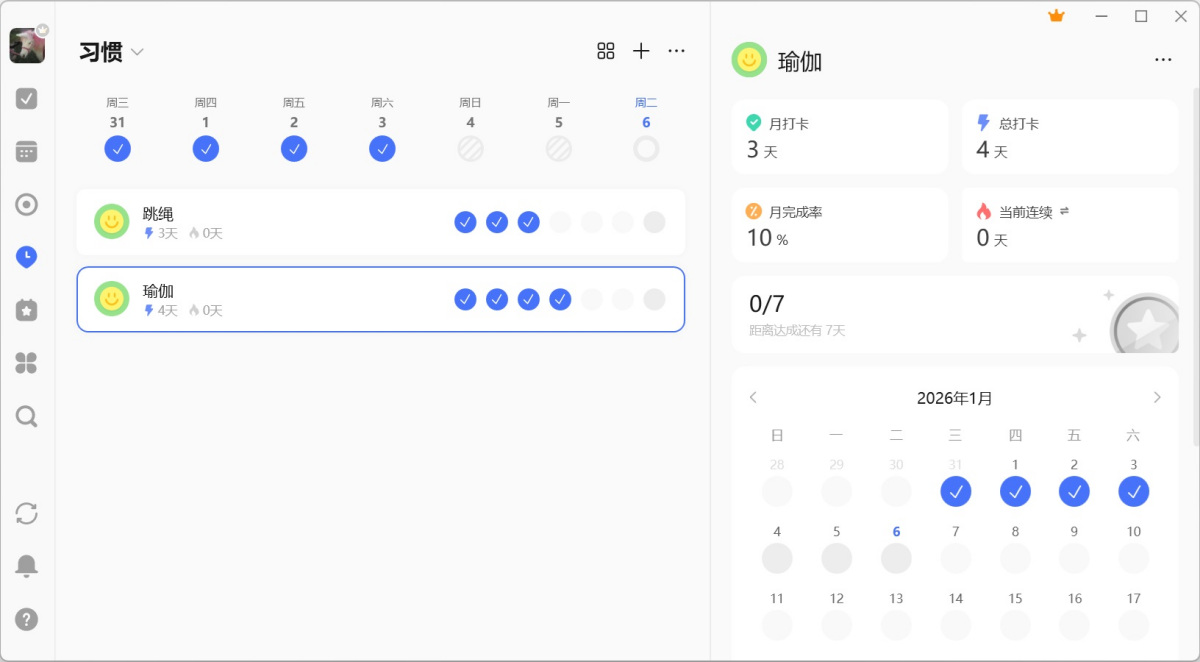The image size is (1200, 662).
Task: Open the habit list more options menu
Action: 677,51
